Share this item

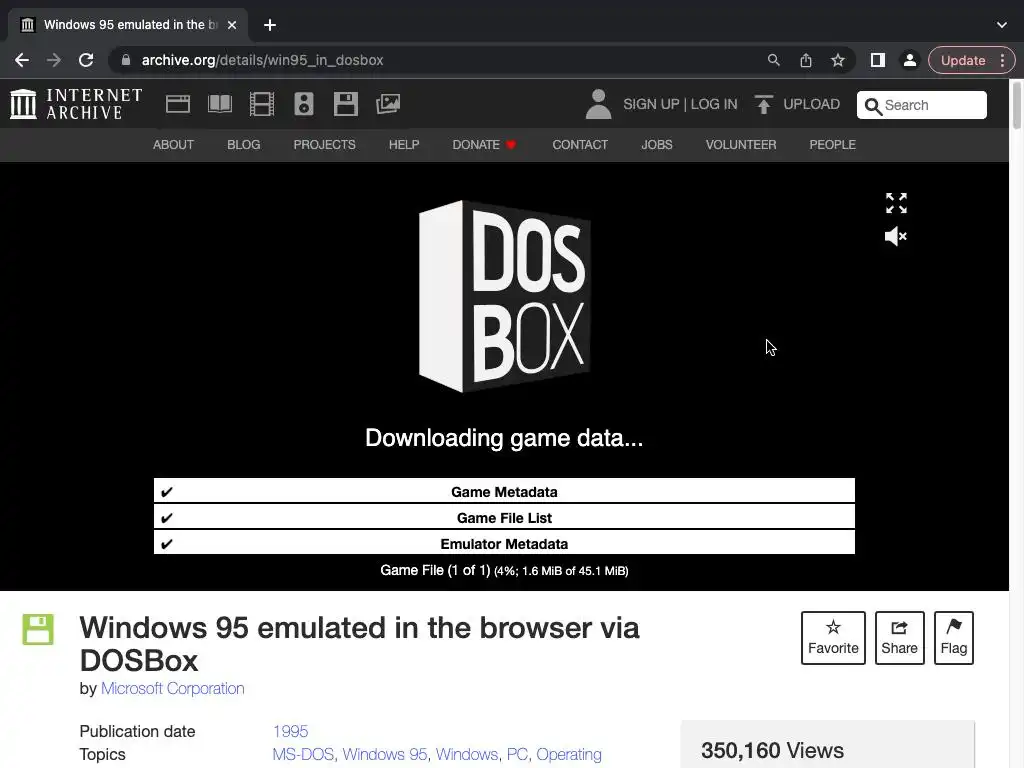[x=899, y=637]
